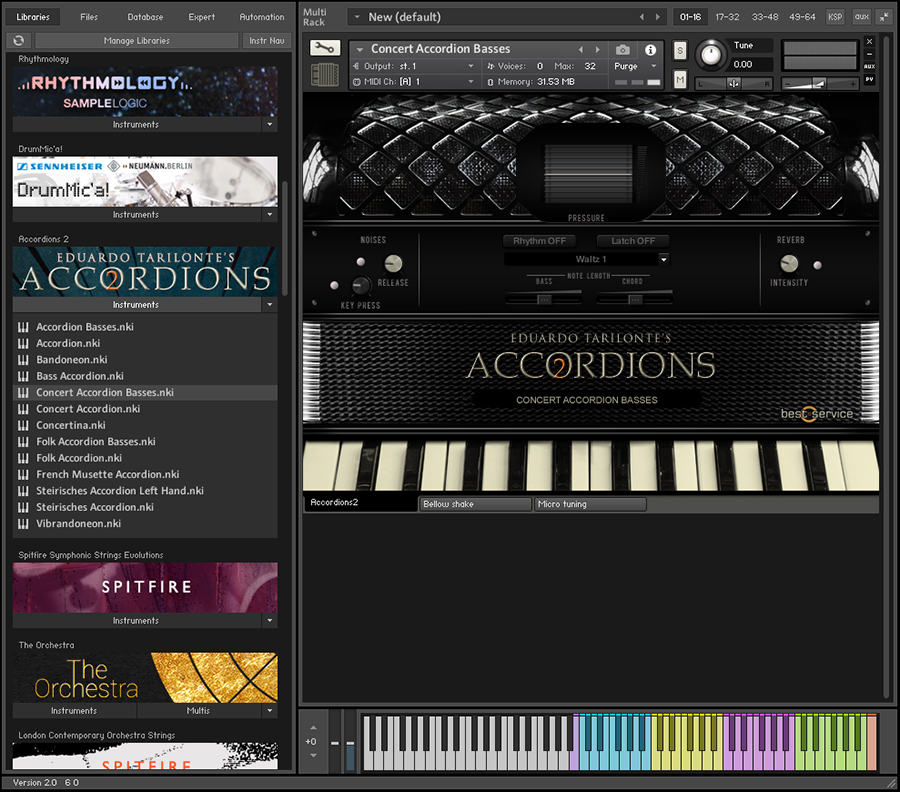The width and height of the screenshot is (900, 792).
Task: Select the Accordions2 script tab
Action: 360,503
